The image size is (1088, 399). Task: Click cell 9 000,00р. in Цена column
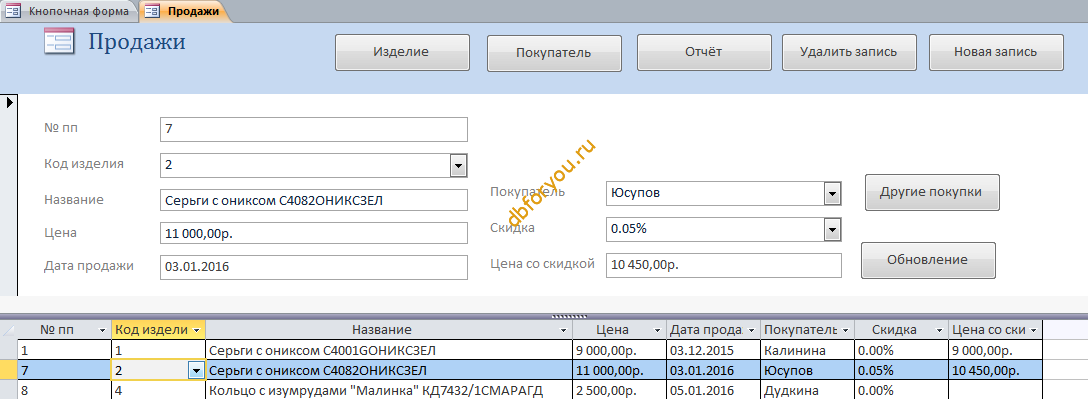620,350
